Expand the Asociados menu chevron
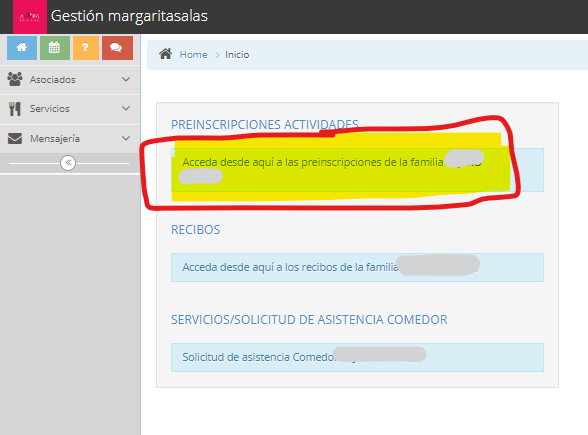588x435 pixels. pos(126,79)
